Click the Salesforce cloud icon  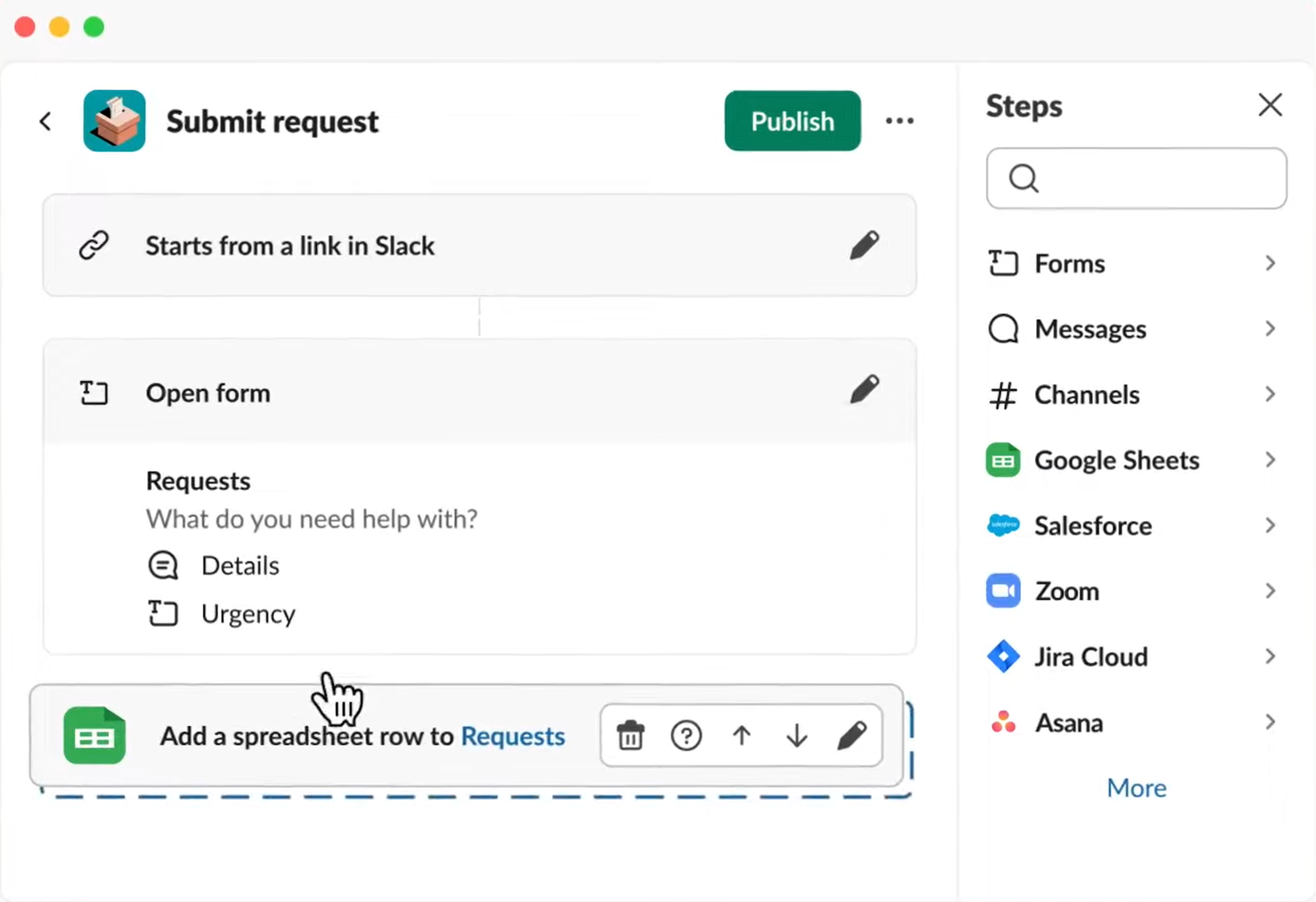(1003, 525)
